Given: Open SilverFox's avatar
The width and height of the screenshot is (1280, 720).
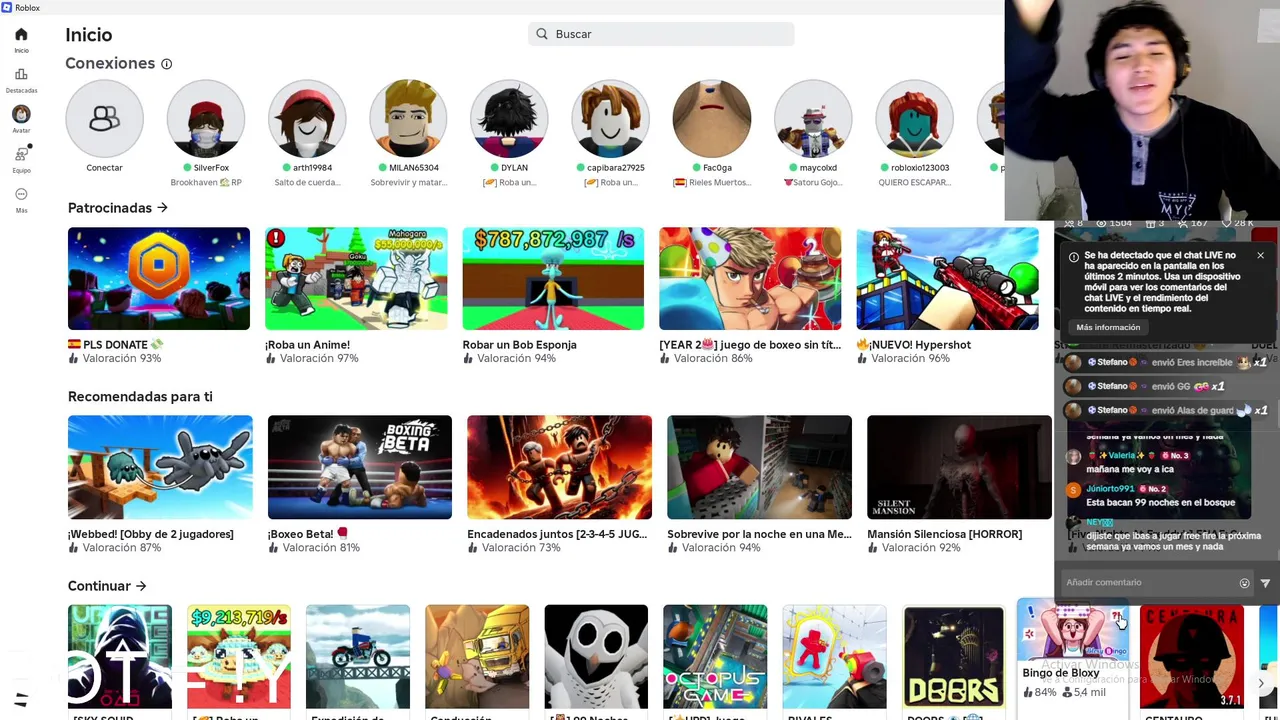Looking at the screenshot, I should (206, 119).
